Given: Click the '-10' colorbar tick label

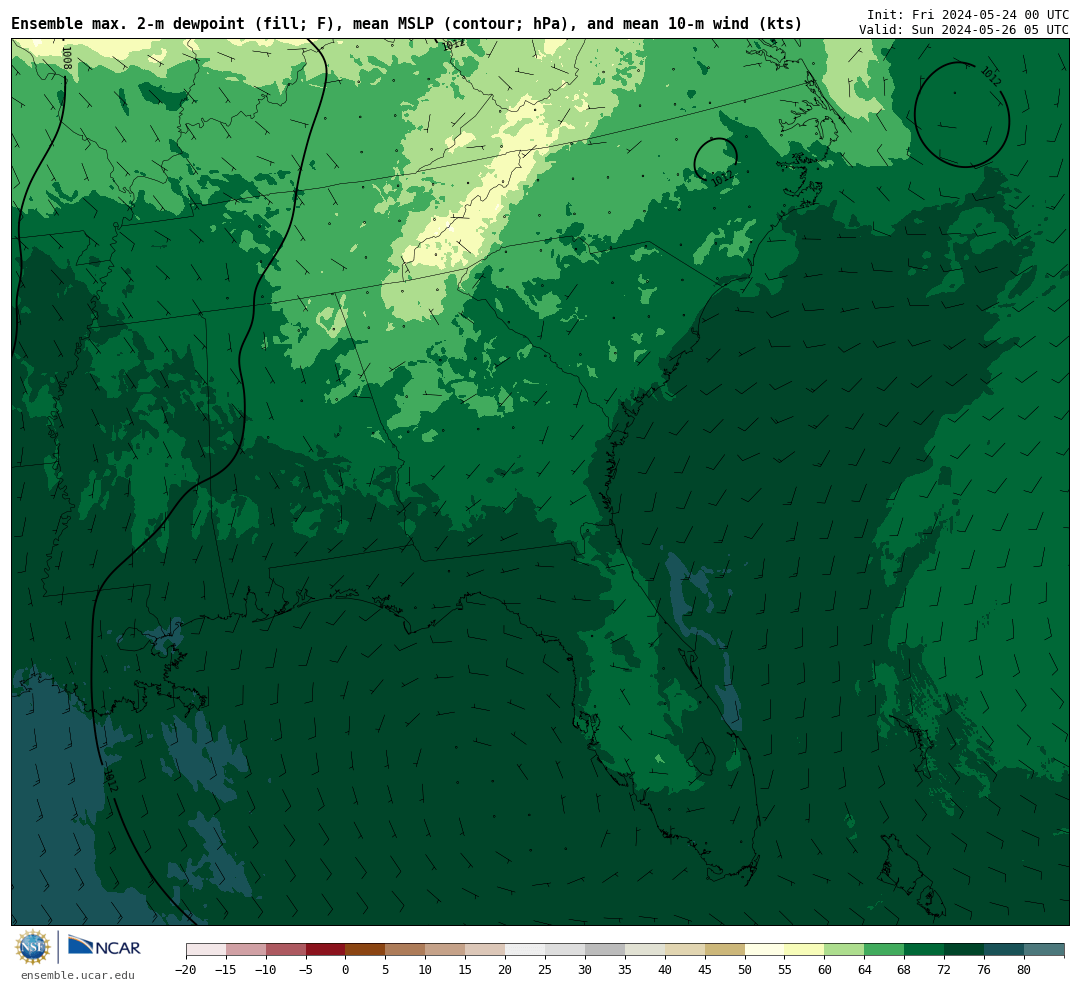Looking at the screenshot, I should (266, 970).
